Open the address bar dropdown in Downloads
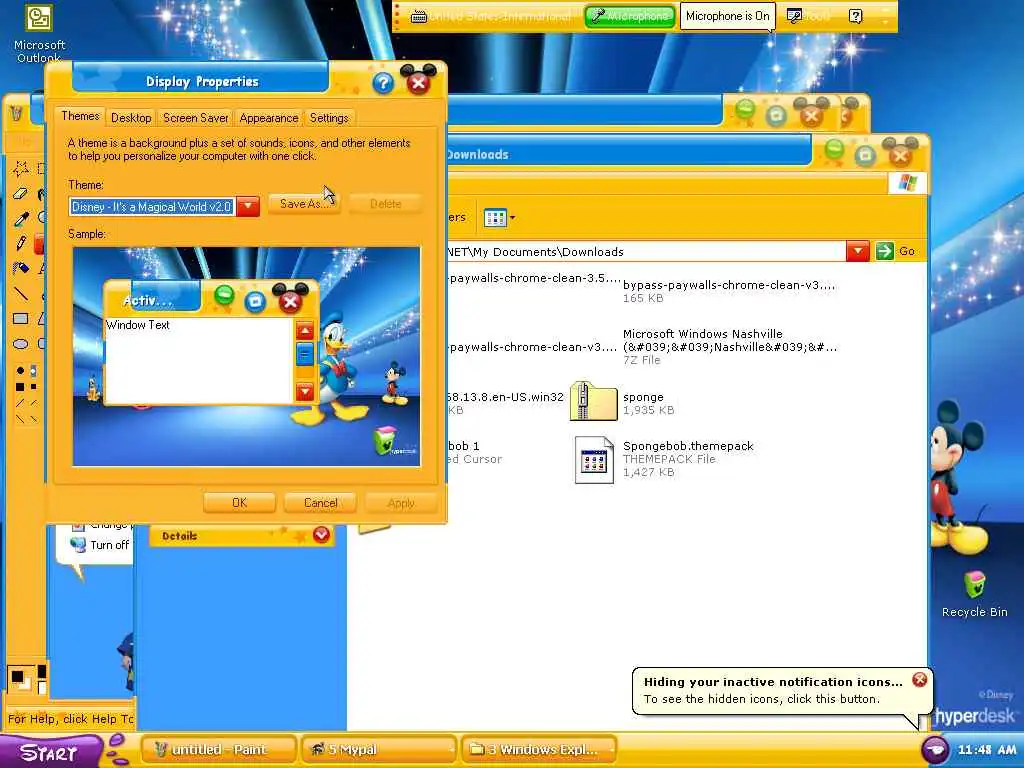 (x=857, y=251)
